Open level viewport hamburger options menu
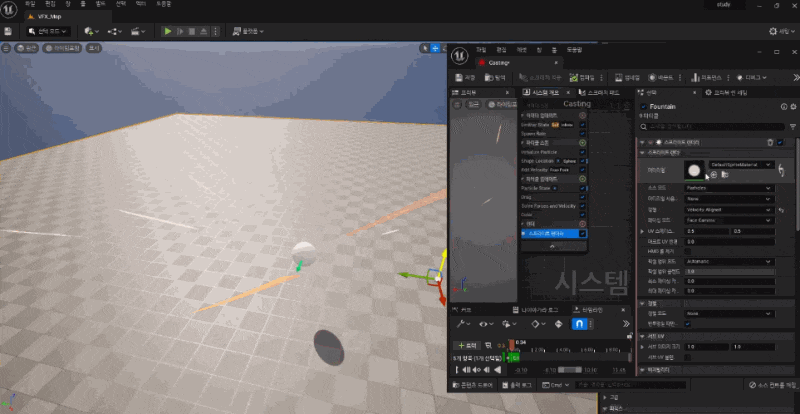 coord(6,48)
